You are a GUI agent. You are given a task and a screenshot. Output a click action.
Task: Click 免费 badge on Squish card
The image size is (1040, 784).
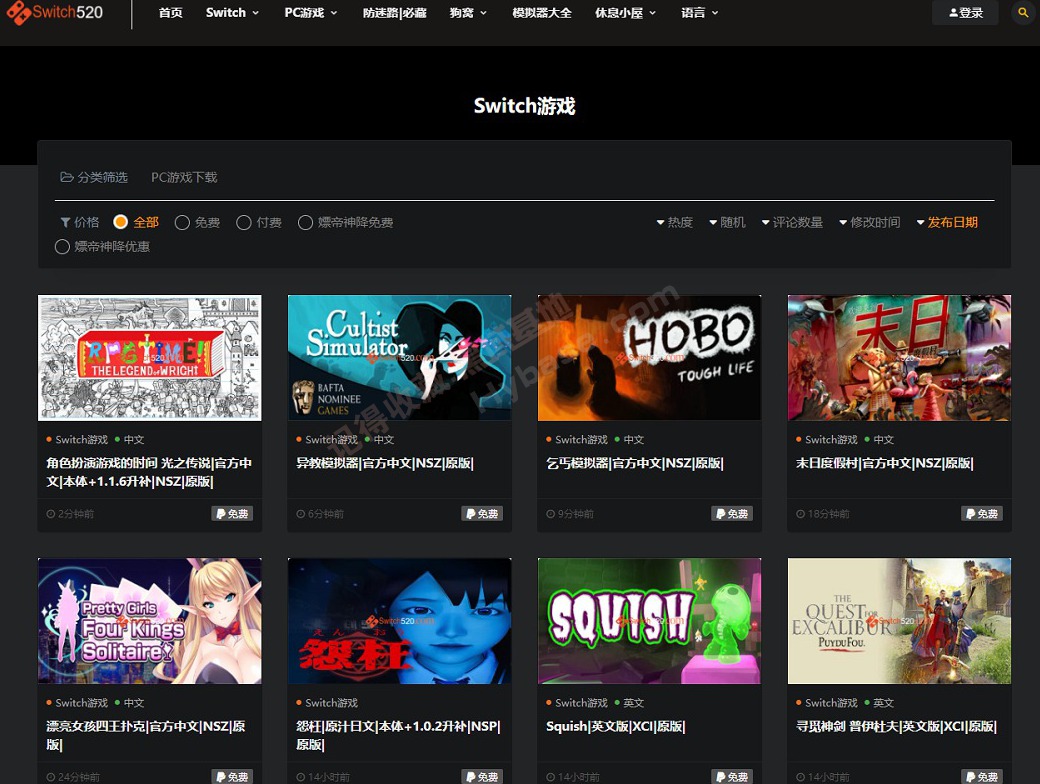coord(732,777)
